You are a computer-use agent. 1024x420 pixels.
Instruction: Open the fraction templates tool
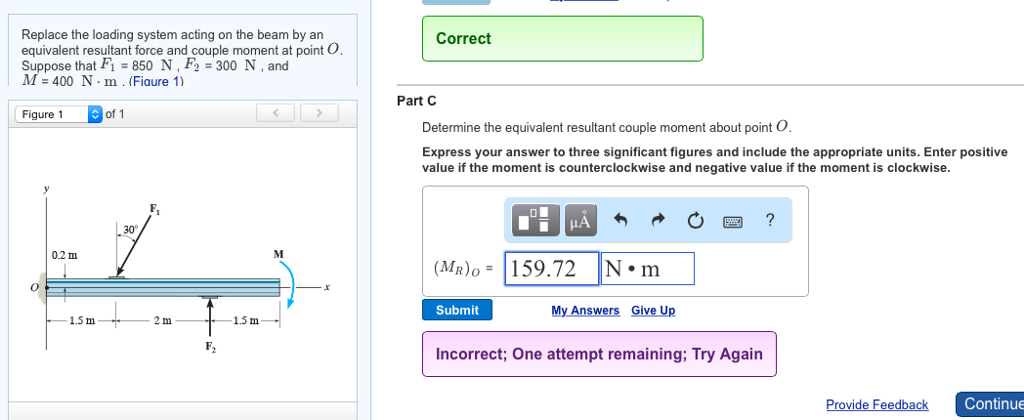click(x=538, y=220)
